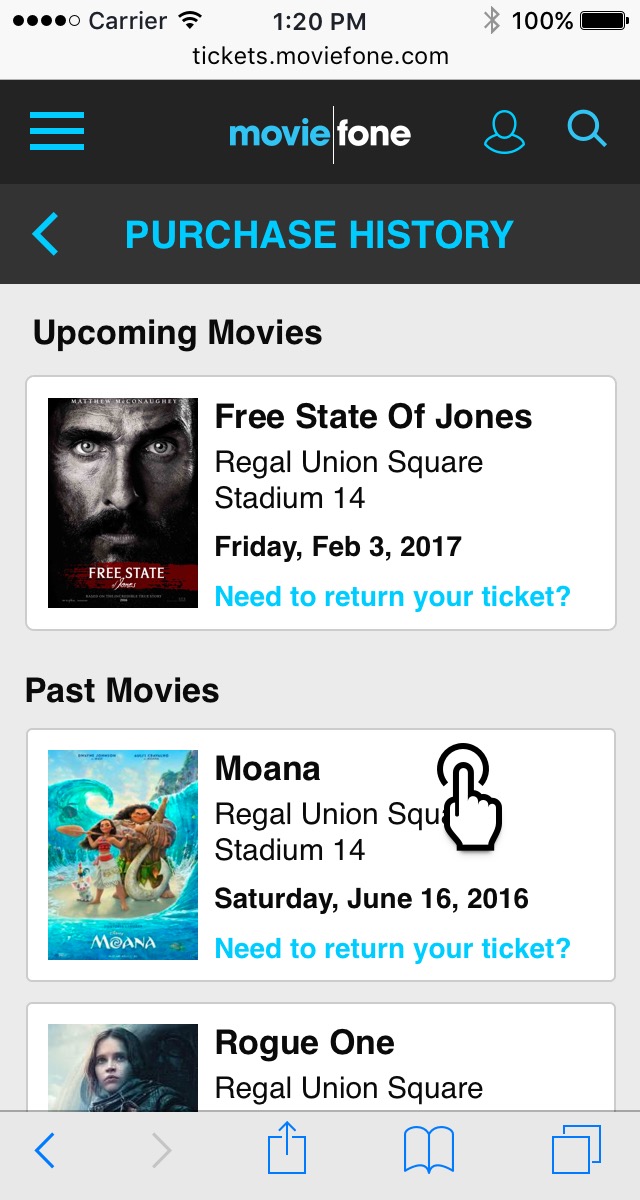Tap the Free State Of Jones poster
This screenshot has width=640, height=1200.
(123, 503)
